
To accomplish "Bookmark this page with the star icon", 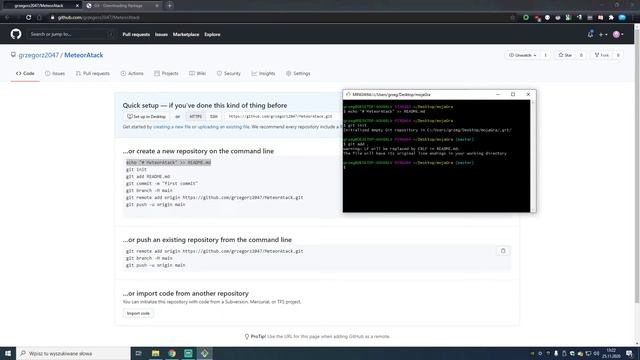I will 513,18.
